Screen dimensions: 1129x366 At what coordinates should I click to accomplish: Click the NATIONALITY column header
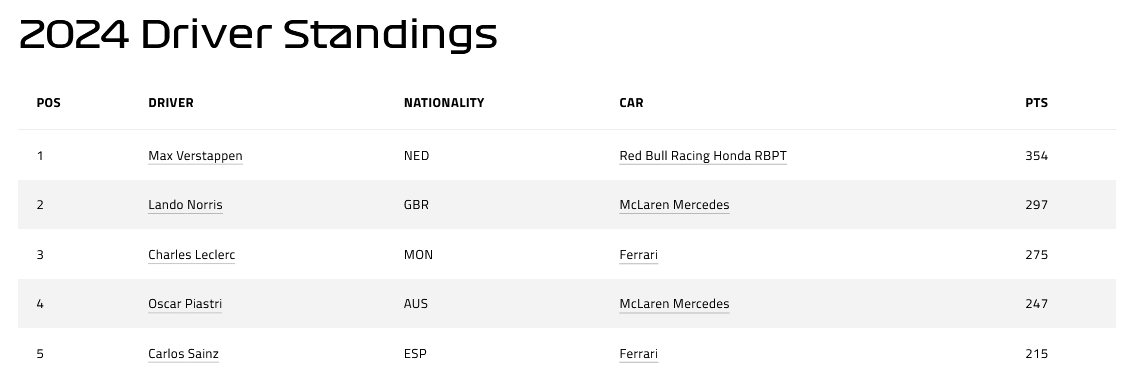click(444, 103)
